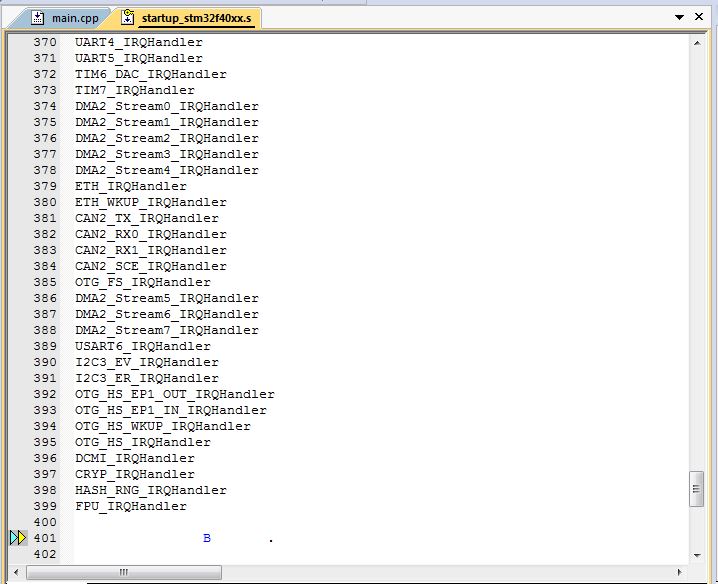Click the startup_stm32f40xx.s key file icon
This screenshot has height=584, width=718.
pos(128,17)
